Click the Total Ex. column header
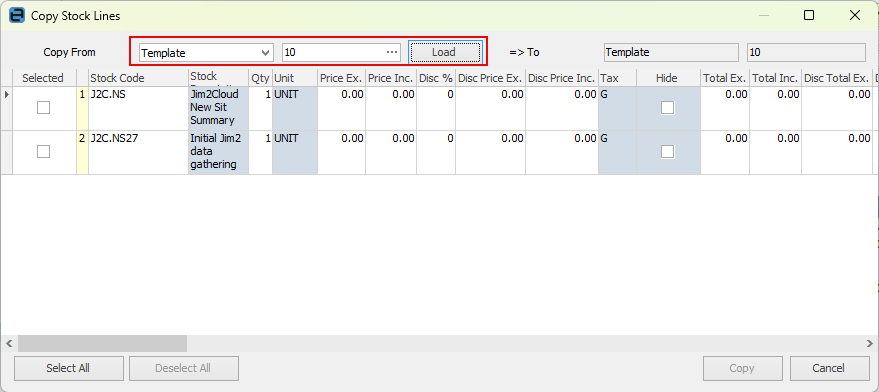 point(725,78)
